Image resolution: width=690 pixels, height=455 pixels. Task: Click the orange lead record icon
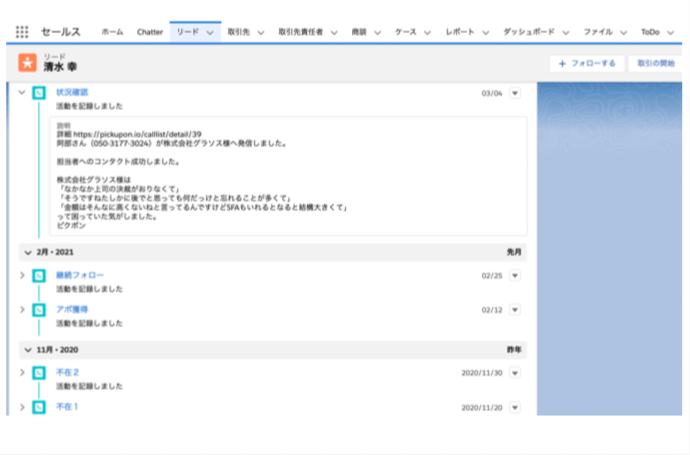27,63
